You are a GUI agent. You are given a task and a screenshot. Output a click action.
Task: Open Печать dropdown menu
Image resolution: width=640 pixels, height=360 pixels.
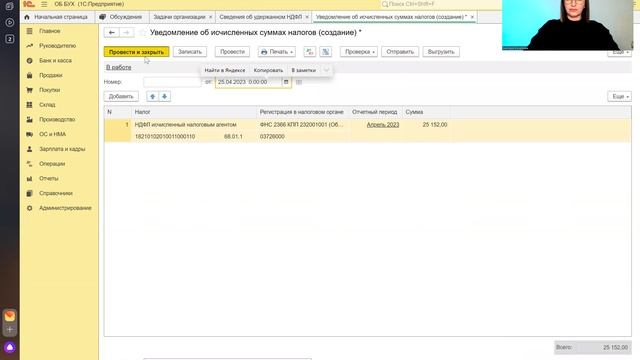(x=277, y=52)
